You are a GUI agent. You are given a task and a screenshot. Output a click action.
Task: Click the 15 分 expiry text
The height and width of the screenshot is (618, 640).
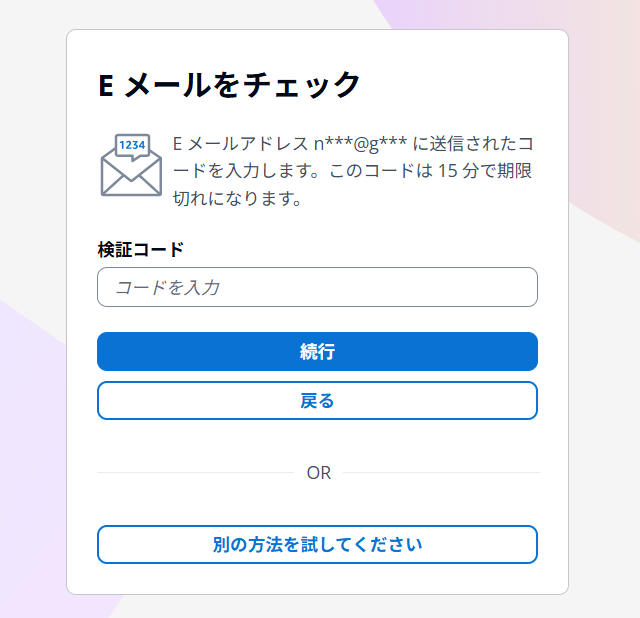[x=459, y=170]
